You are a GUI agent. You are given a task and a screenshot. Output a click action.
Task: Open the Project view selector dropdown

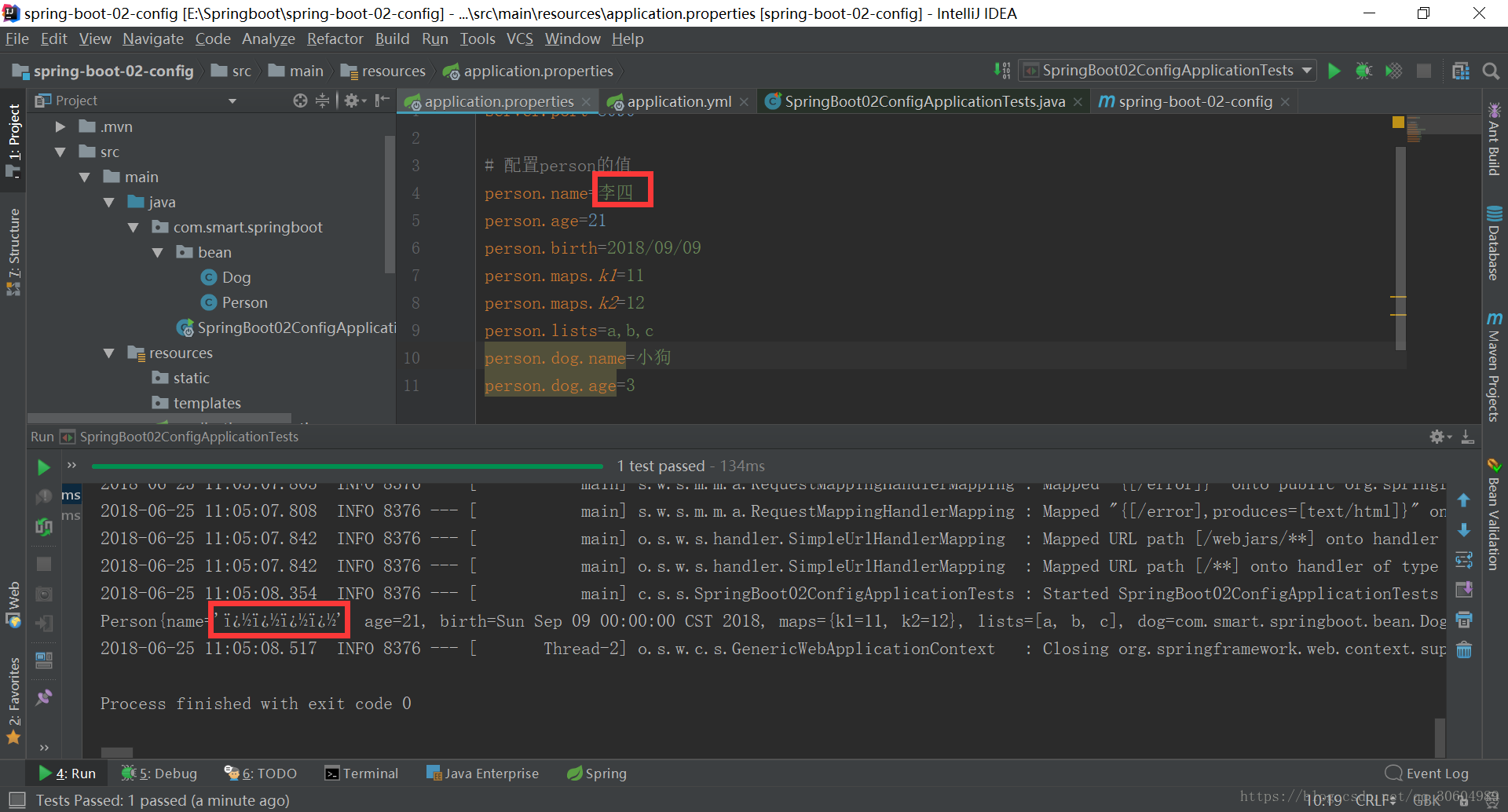[232, 101]
